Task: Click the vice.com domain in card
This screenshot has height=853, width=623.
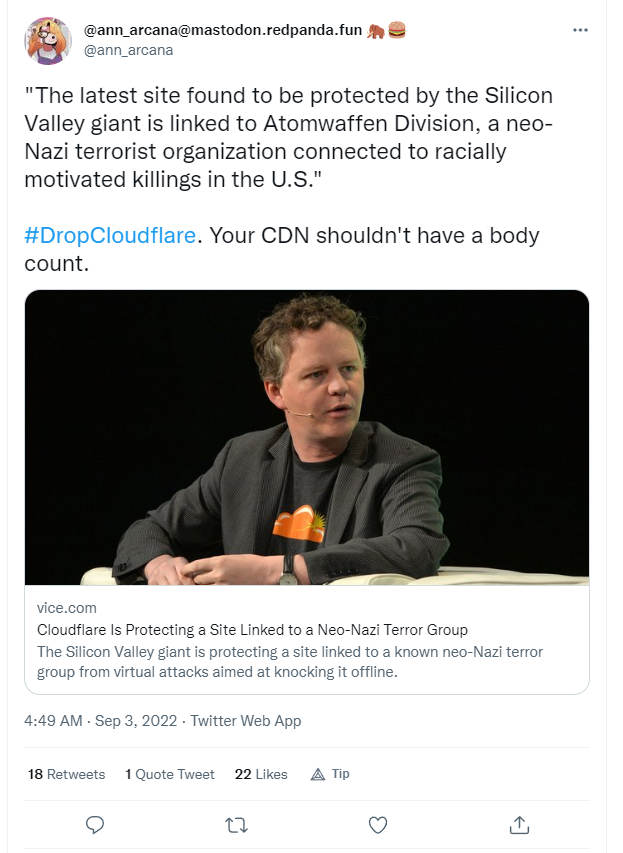Action: click(x=66, y=608)
